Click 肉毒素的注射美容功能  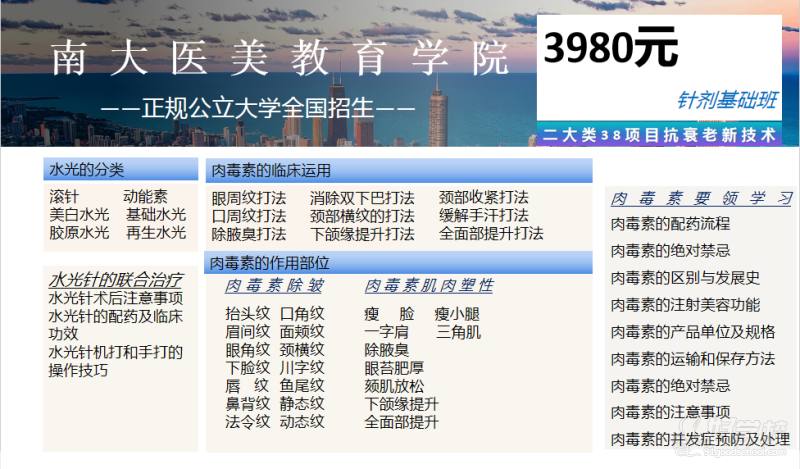685,305
